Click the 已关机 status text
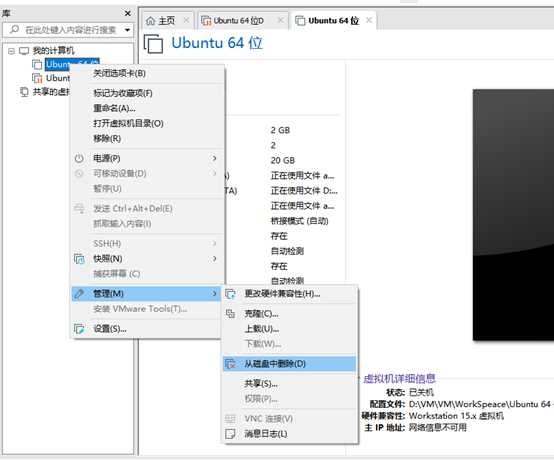Image resolution: width=554 pixels, height=460 pixels. click(421, 392)
